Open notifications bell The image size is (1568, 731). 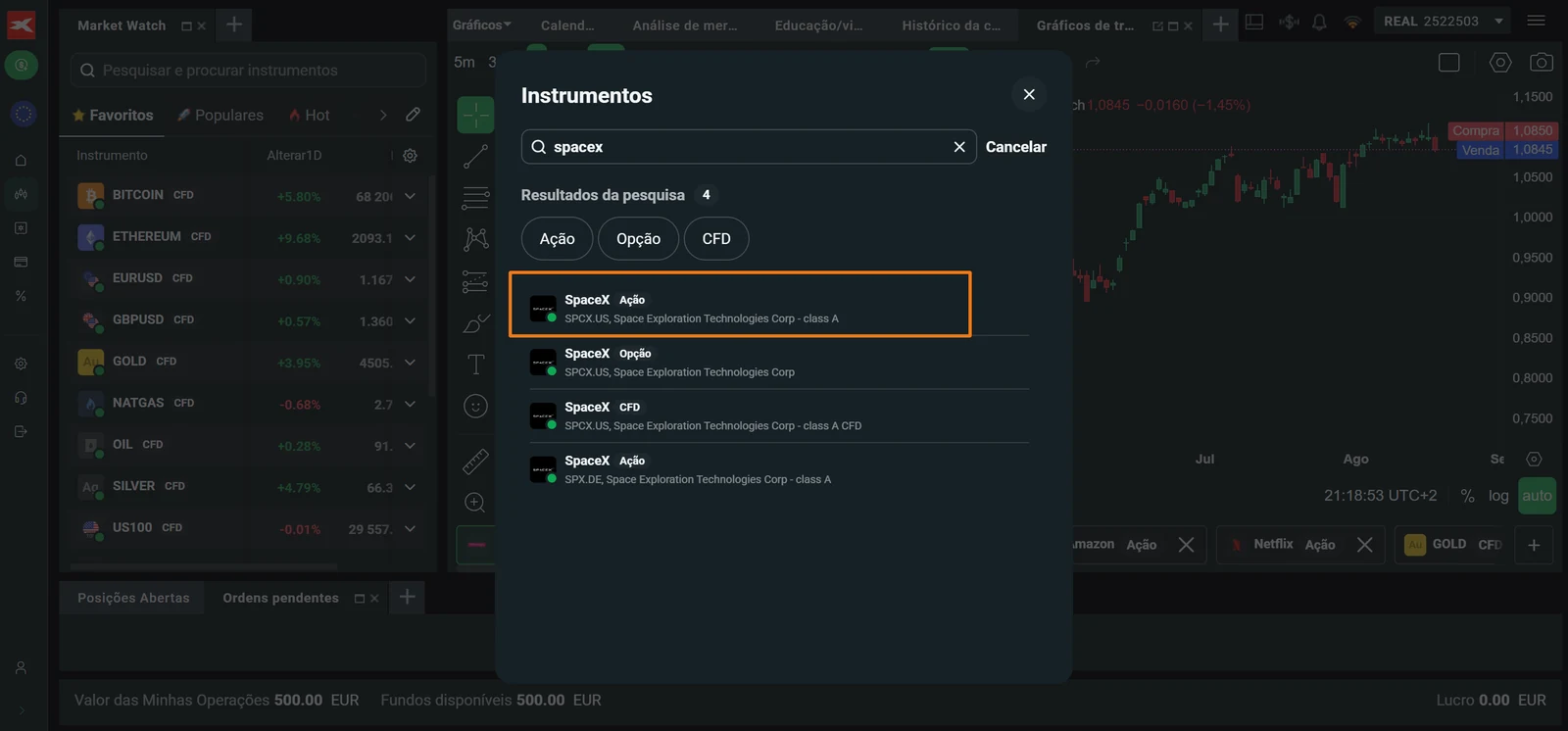pyautogui.click(x=1319, y=22)
